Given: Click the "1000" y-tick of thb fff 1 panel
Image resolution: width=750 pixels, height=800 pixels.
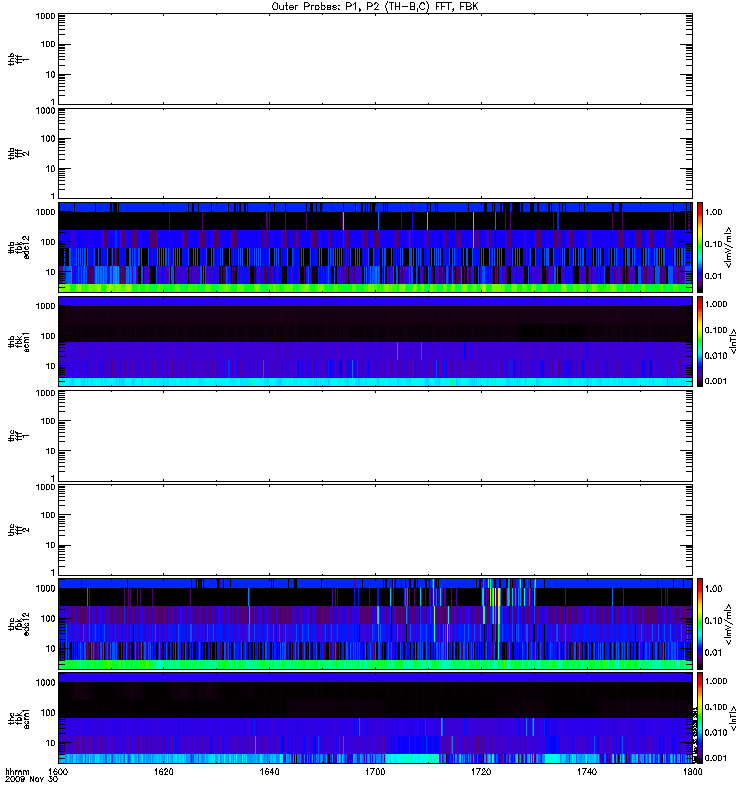Looking at the screenshot, I should click(45, 16).
